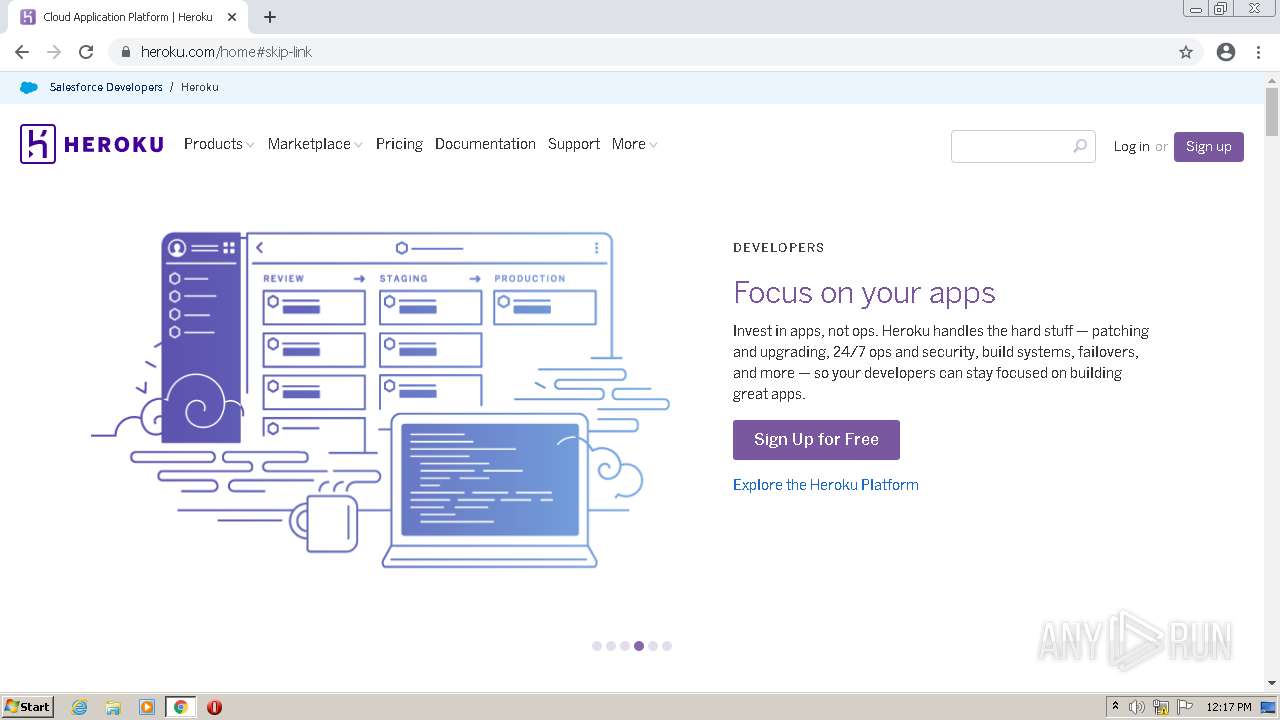This screenshot has width=1280, height=720.
Task: Click the Heroku breadcrumb link
Action: (x=200, y=87)
